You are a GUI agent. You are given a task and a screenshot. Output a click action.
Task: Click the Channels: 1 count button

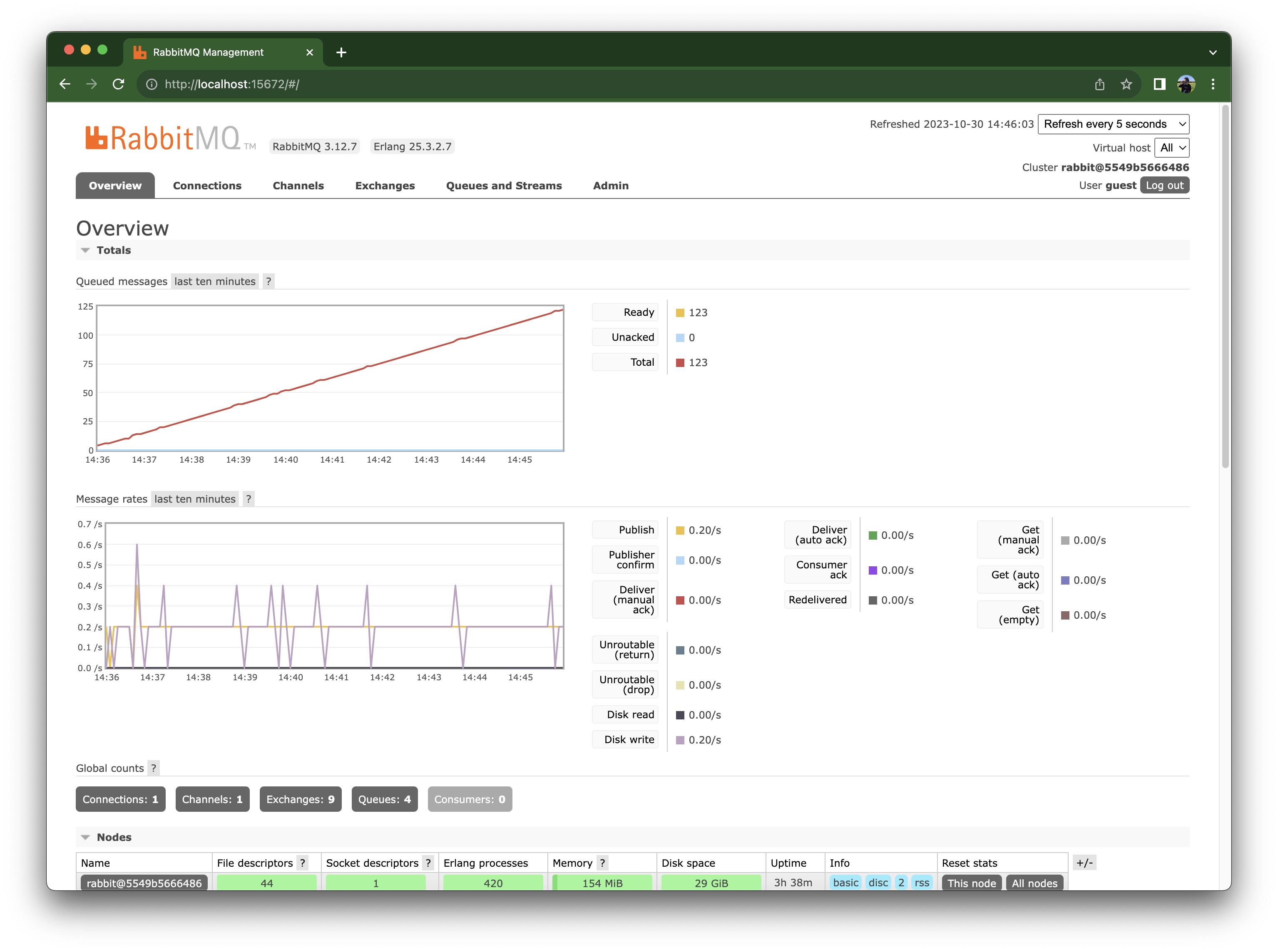[x=212, y=799]
